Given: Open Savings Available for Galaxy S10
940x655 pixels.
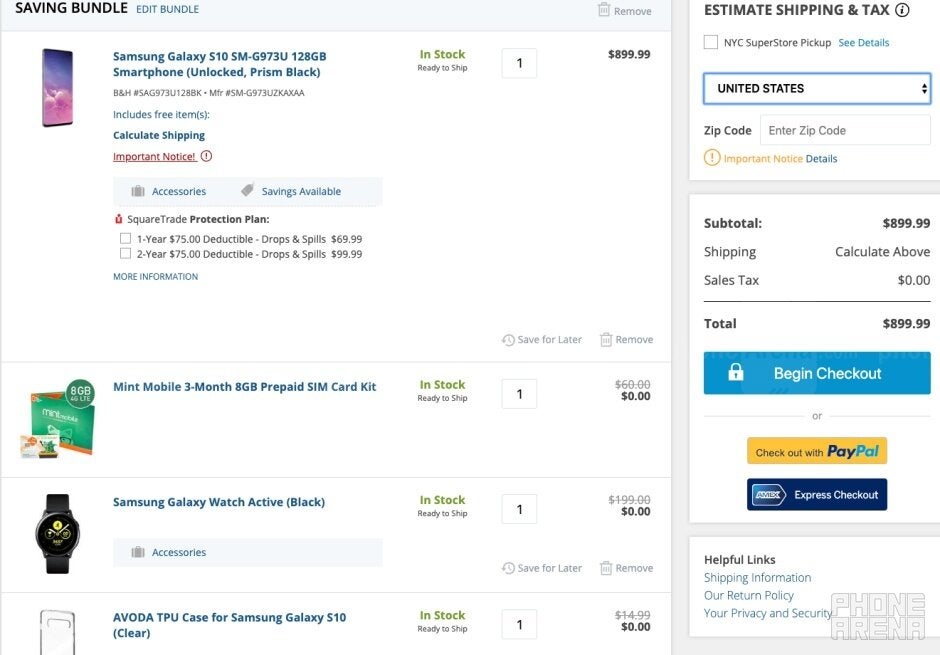Looking at the screenshot, I should click(x=301, y=192).
